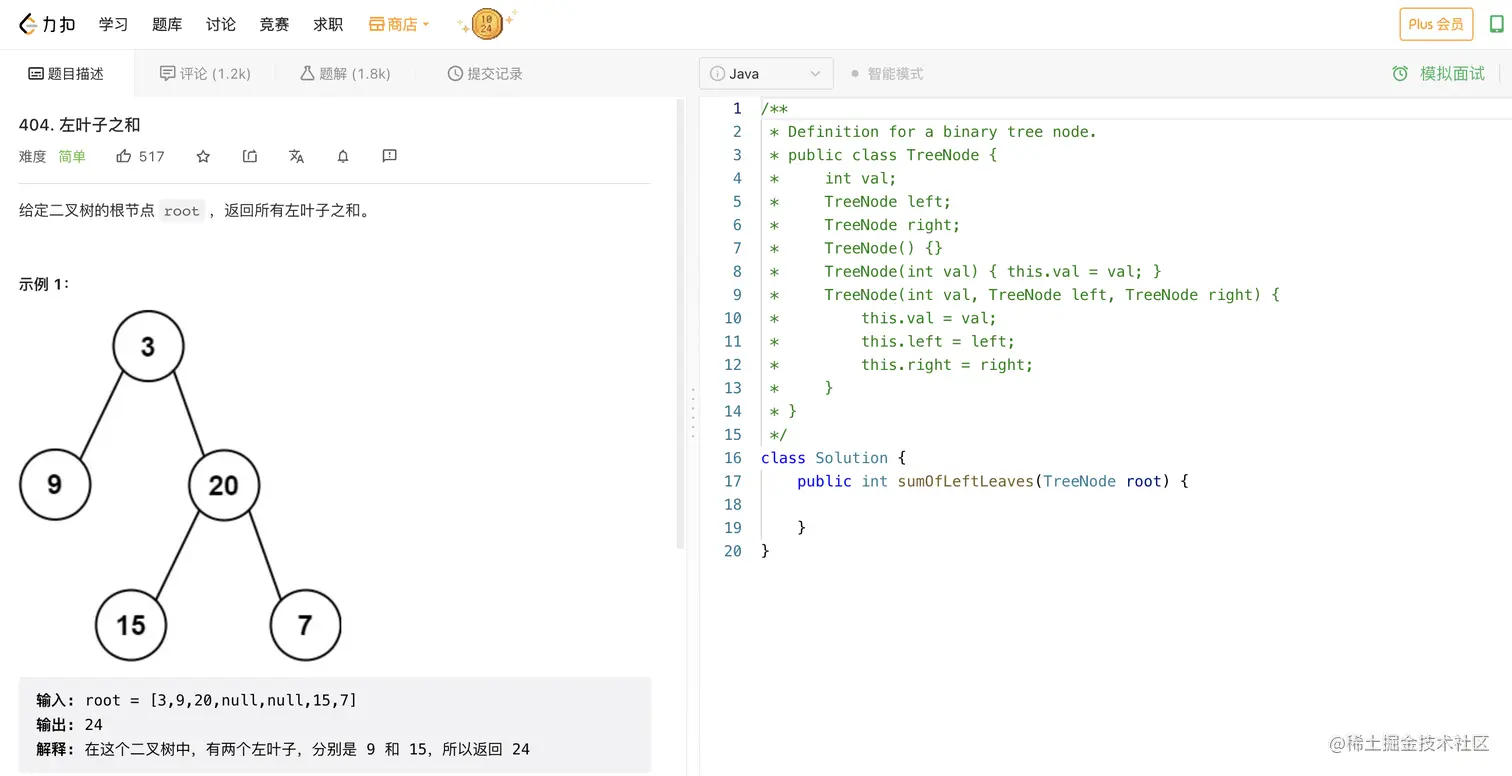Open the 提交记录 submissions tab
Screen dimensions: 1512x776
click(x=485, y=74)
